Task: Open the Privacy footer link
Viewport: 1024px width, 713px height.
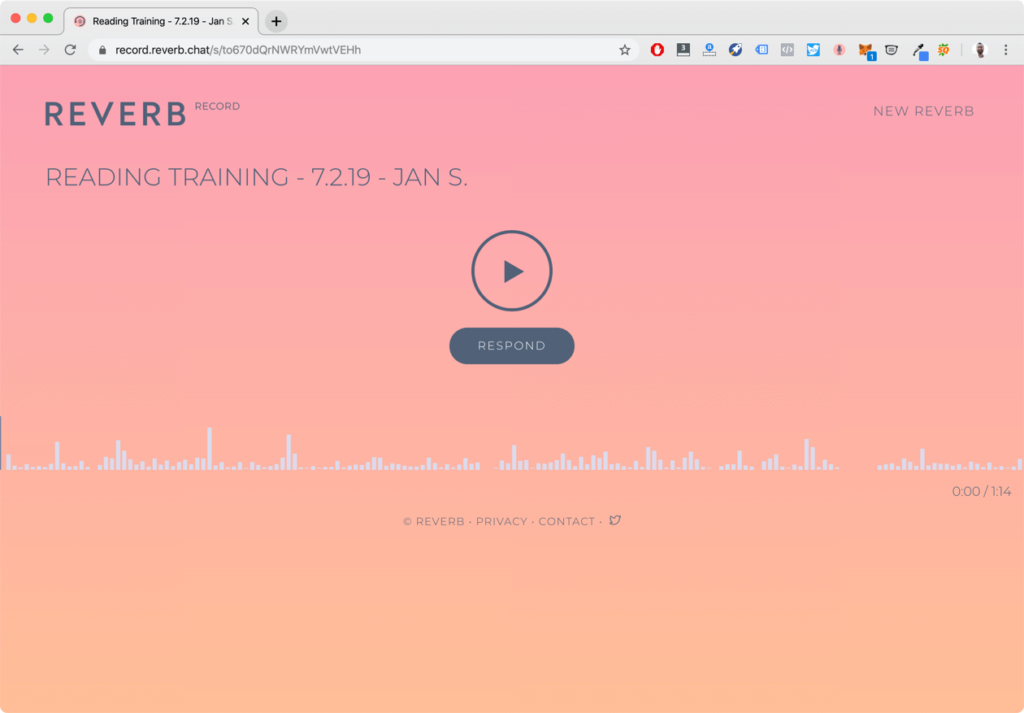Action: [501, 521]
